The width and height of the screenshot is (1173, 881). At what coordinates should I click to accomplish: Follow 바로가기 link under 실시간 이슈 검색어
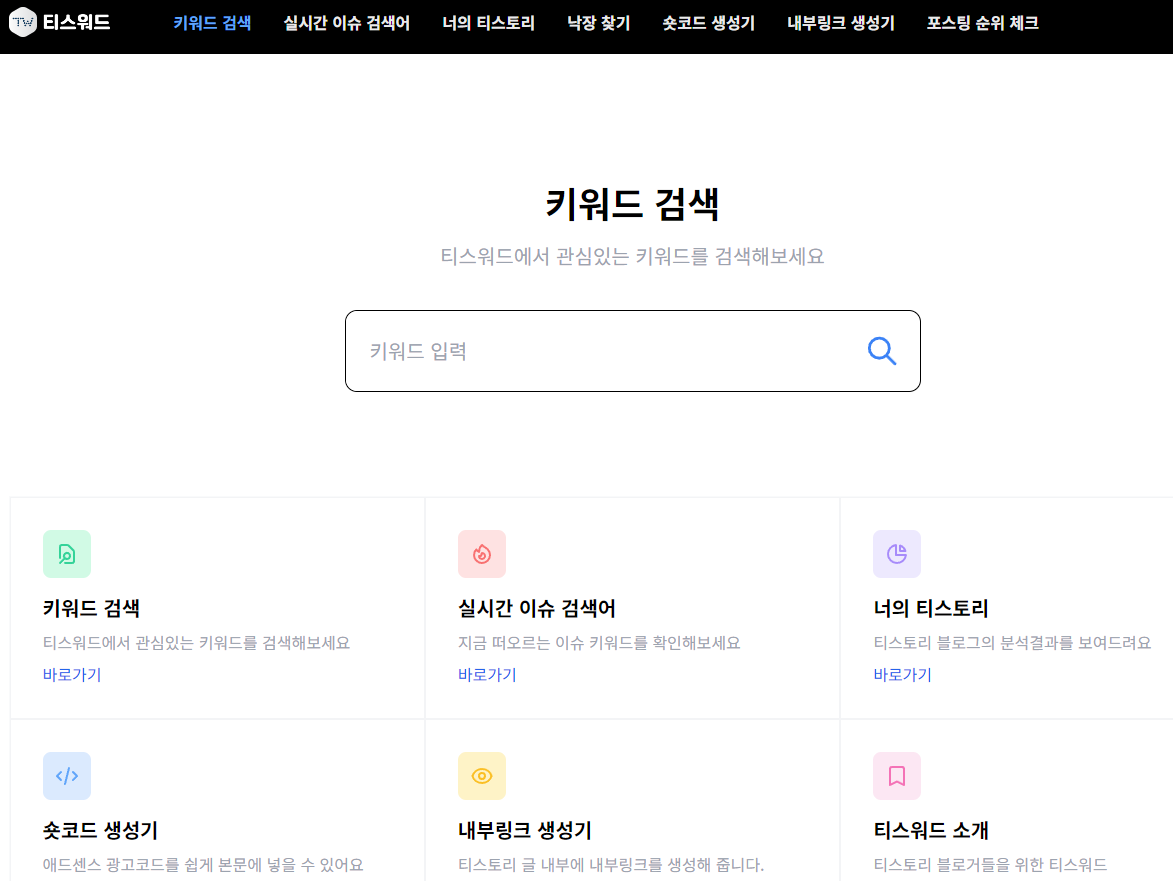click(x=487, y=675)
